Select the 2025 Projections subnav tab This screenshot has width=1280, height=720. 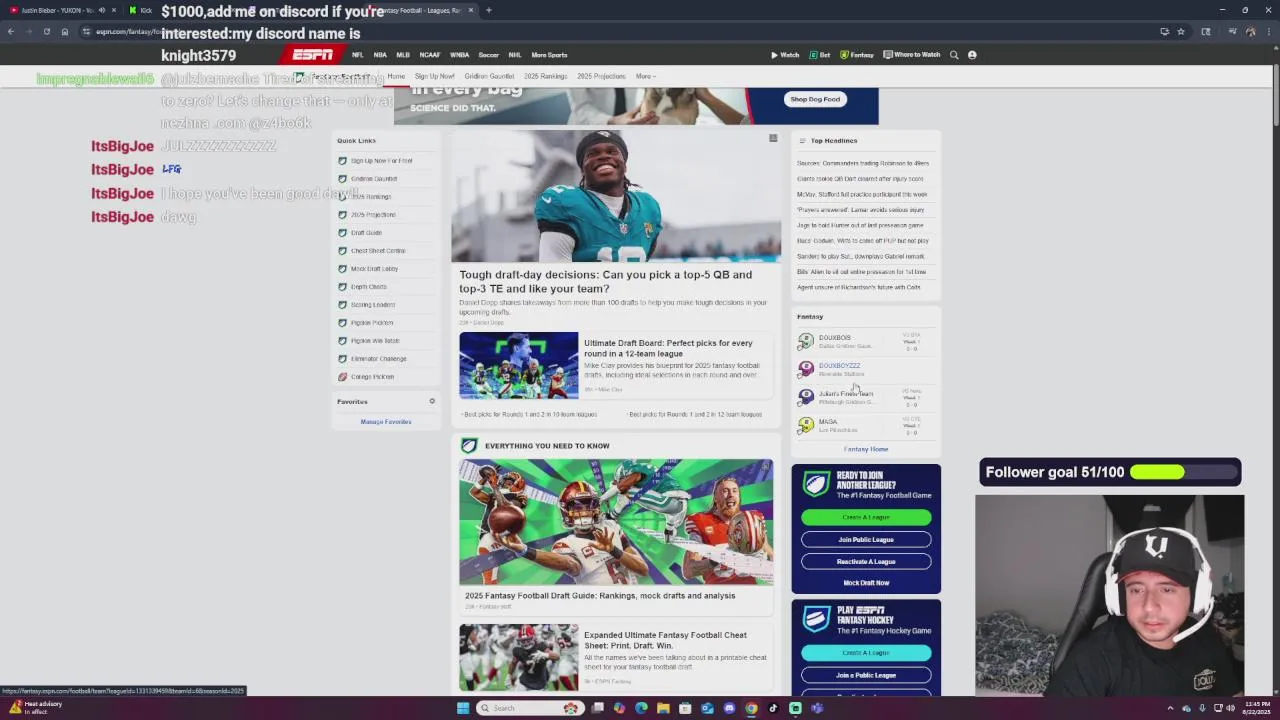tap(601, 76)
